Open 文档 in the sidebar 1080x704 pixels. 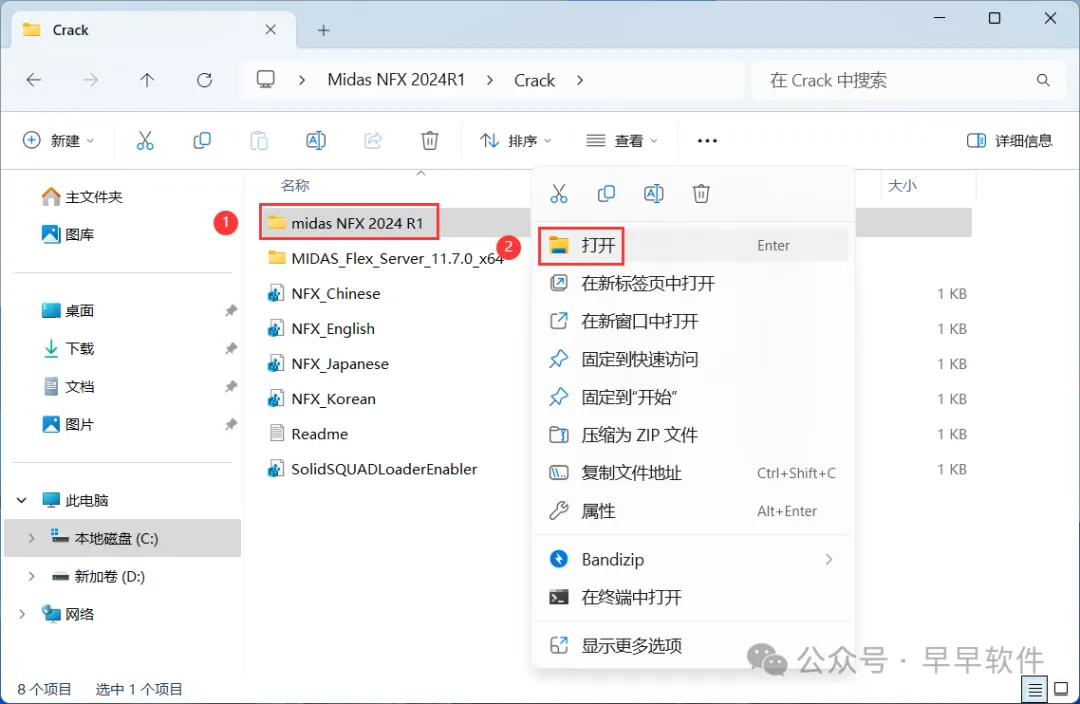point(68,386)
